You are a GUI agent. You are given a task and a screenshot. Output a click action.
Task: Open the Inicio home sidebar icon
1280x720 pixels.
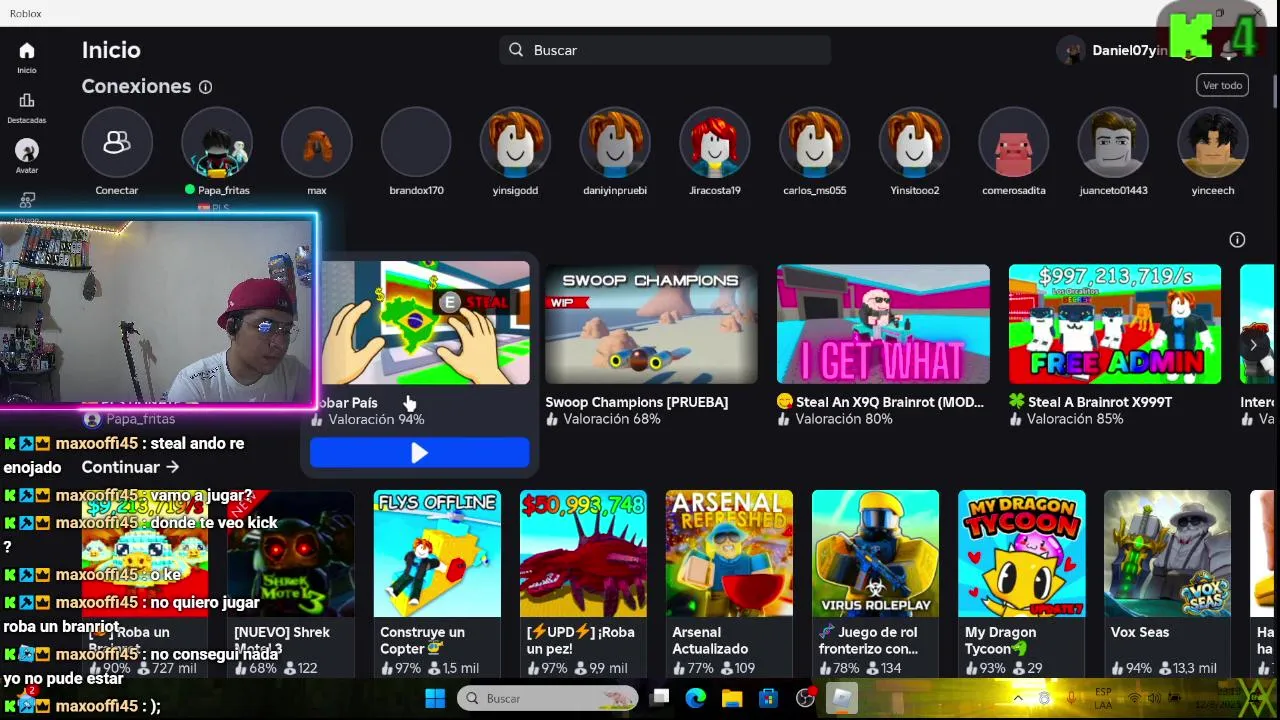pos(27,51)
